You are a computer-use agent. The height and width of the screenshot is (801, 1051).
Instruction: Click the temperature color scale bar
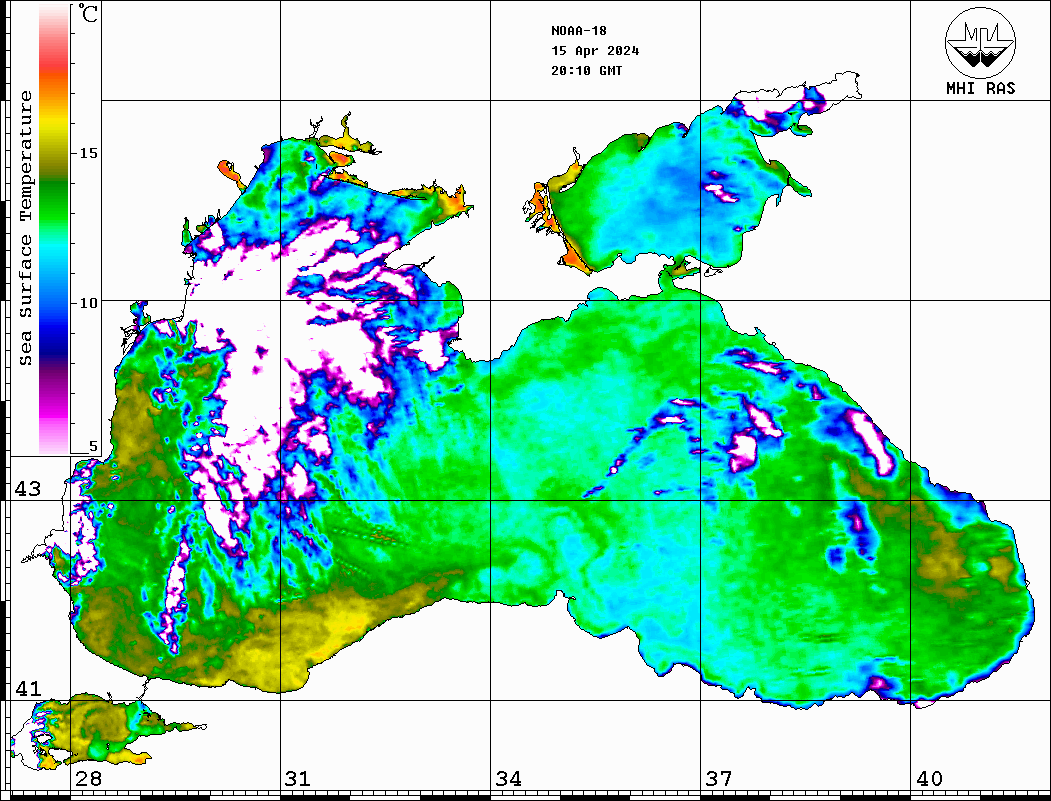(x=54, y=229)
